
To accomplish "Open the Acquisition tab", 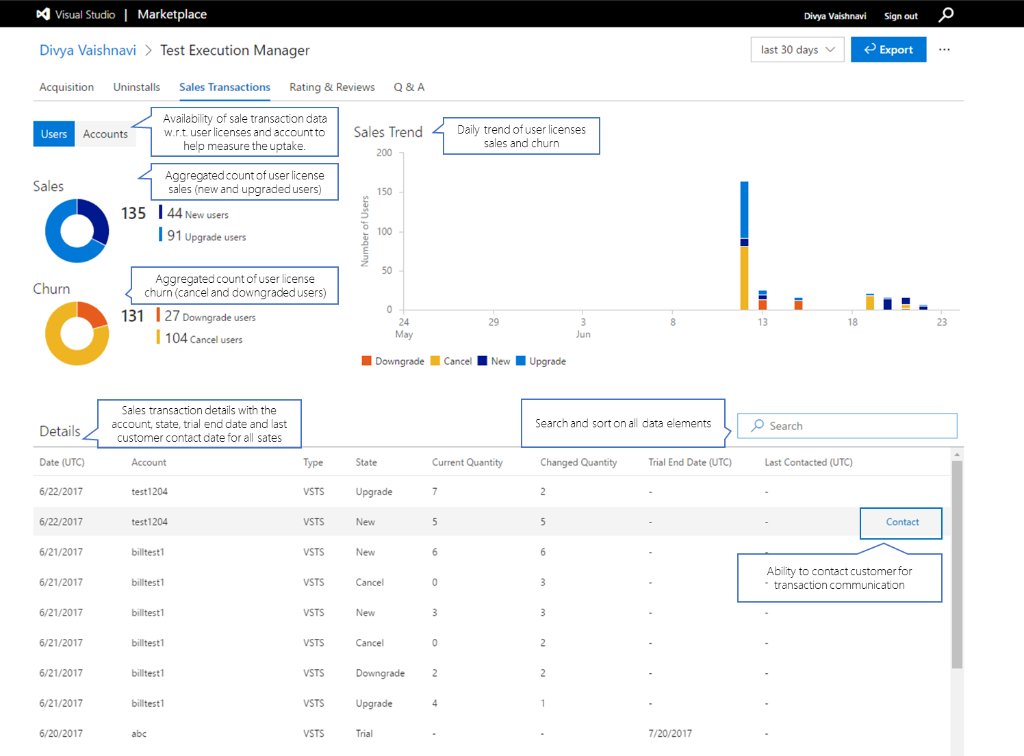I will (x=66, y=87).
